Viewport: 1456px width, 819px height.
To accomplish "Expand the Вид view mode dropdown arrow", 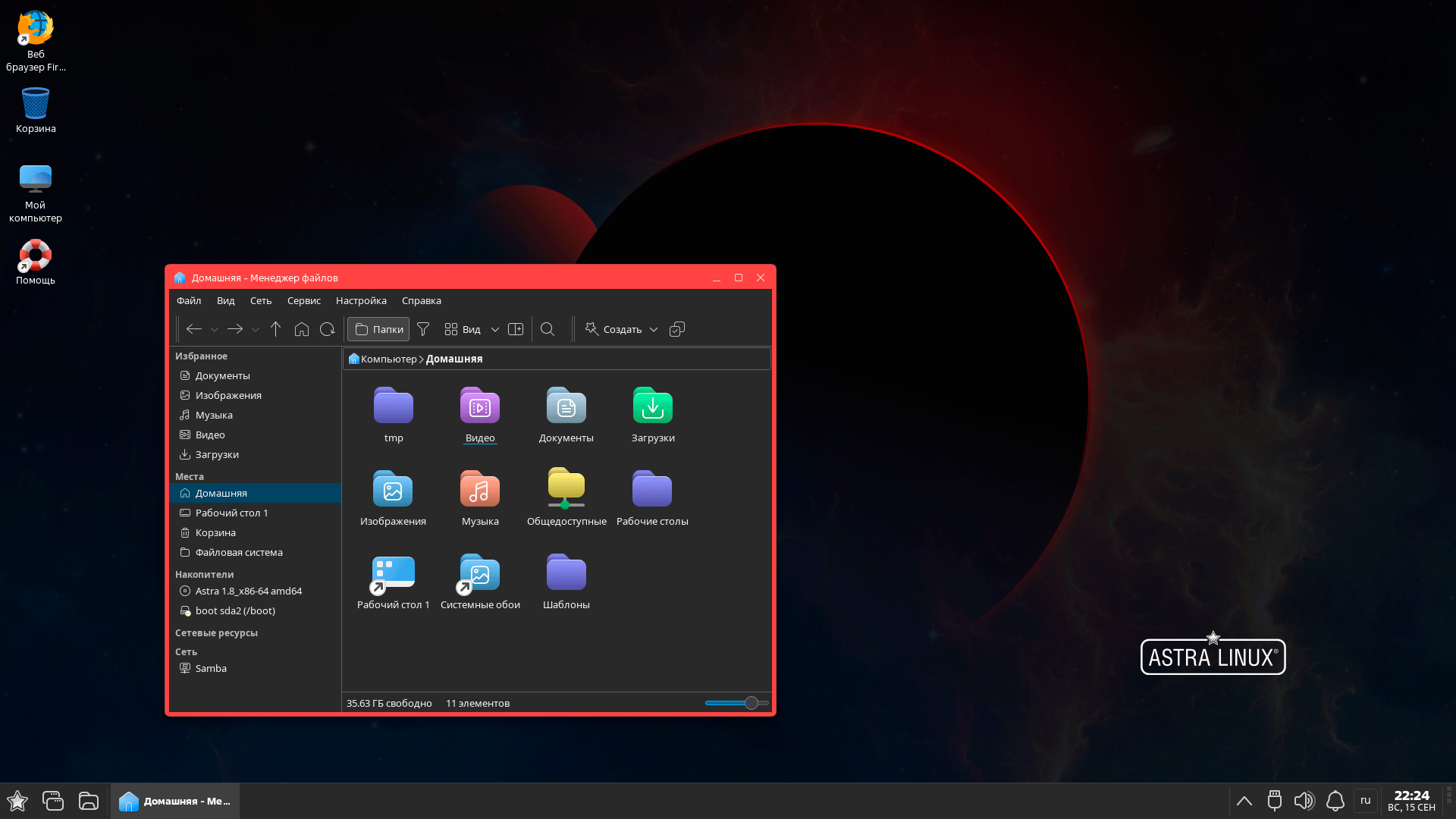I will (x=495, y=330).
